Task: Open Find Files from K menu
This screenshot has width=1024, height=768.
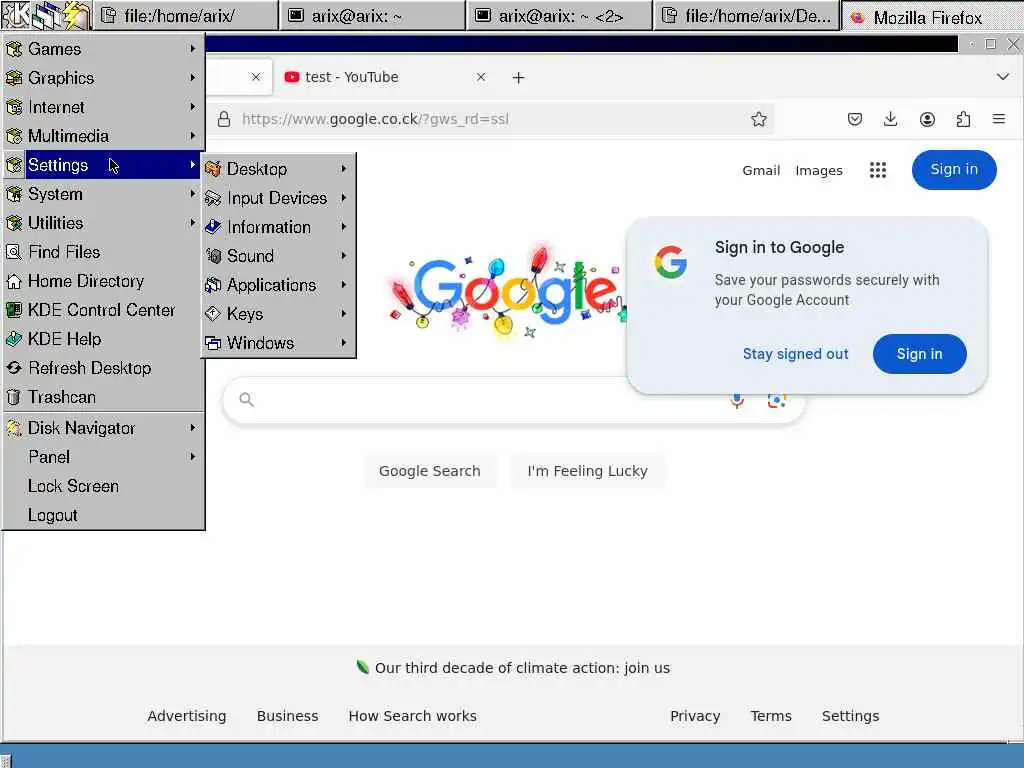Action: tap(103, 252)
